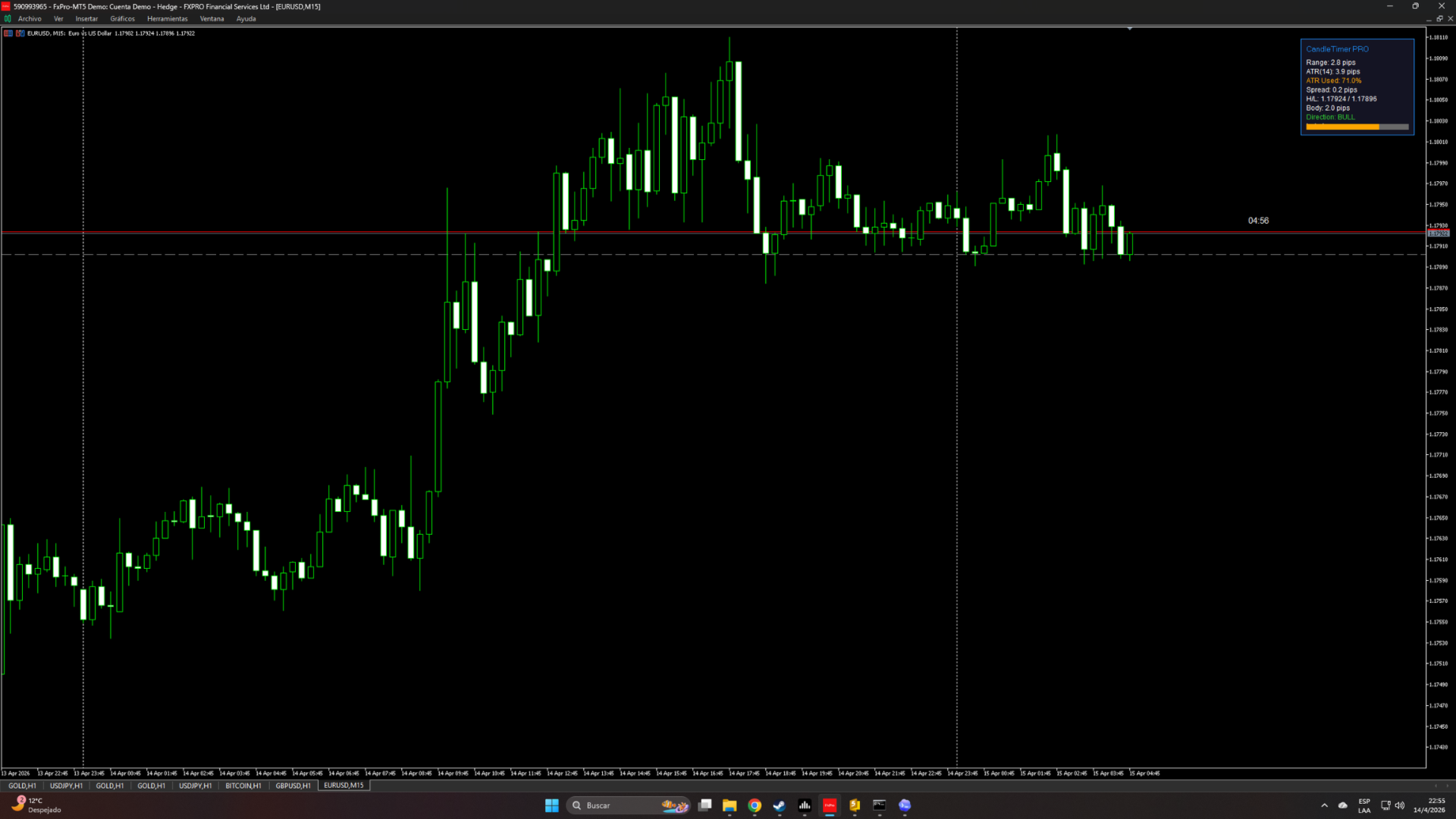Viewport: 1456px width, 819px height.
Task: Click the green candlestick chart icon in menu bar
Action: click(8, 19)
